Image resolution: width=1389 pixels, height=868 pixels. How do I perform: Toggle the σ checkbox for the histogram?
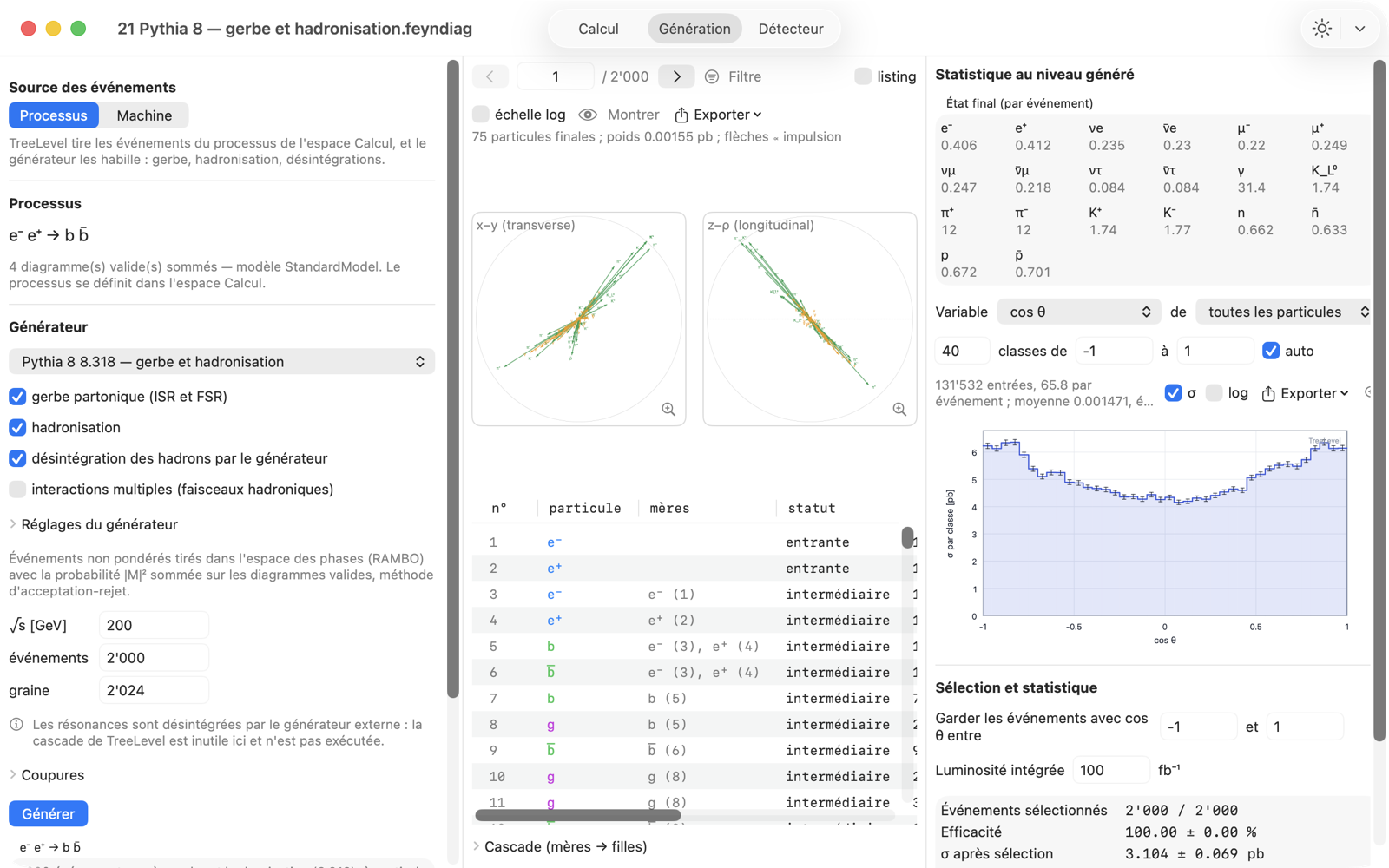(1173, 393)
